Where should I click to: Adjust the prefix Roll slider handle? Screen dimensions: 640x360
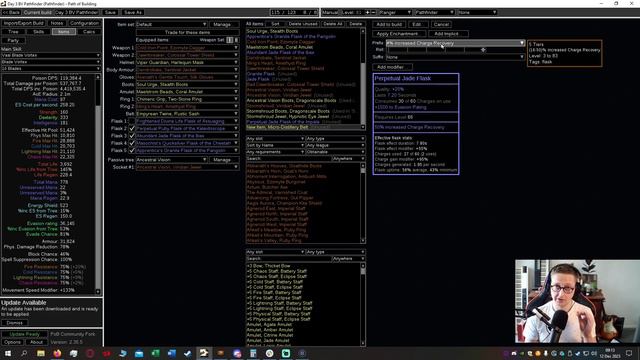point(483,50)
